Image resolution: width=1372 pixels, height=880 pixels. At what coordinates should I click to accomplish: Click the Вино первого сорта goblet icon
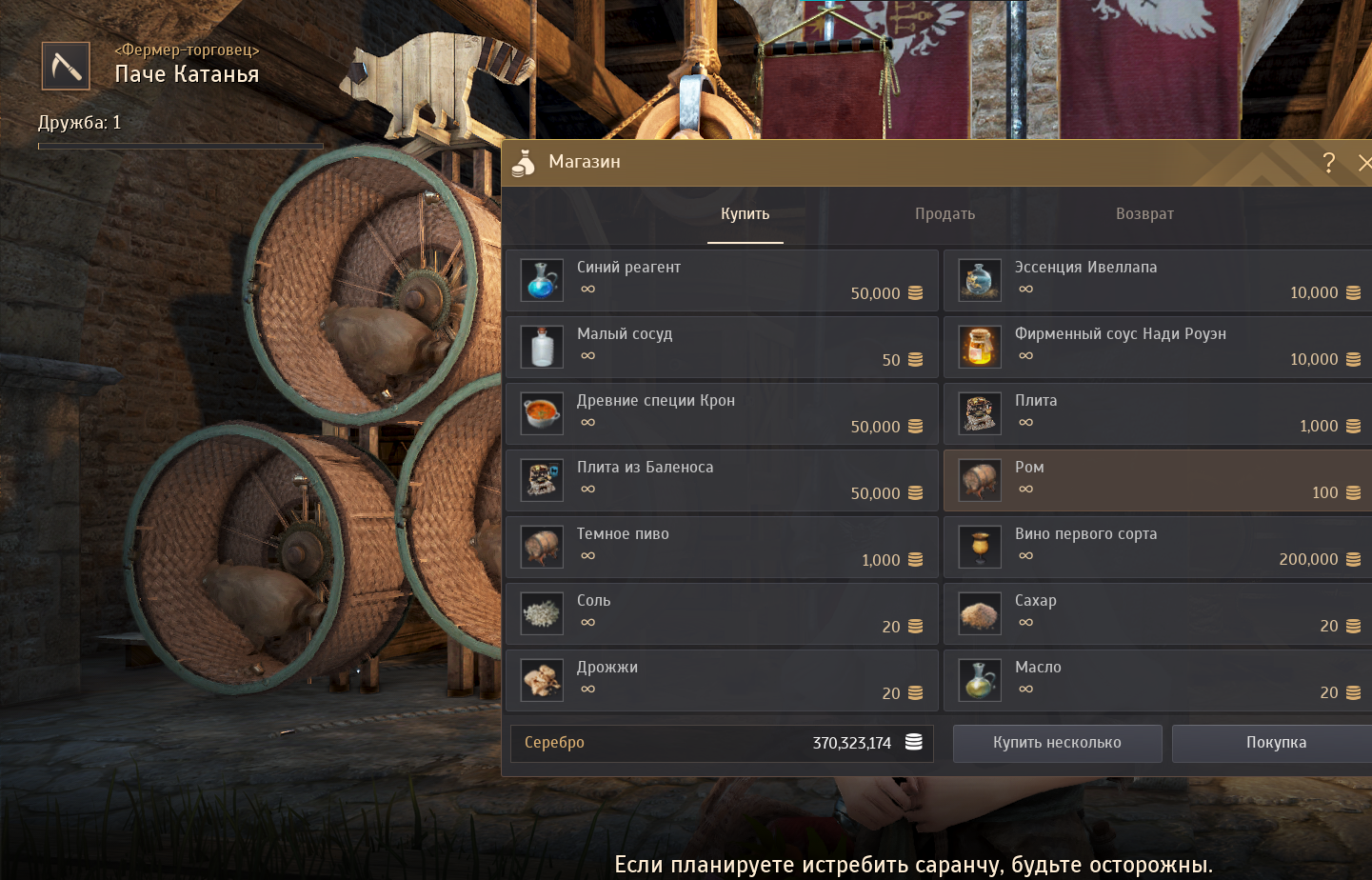pyautogui.click(x=980, y=548)
